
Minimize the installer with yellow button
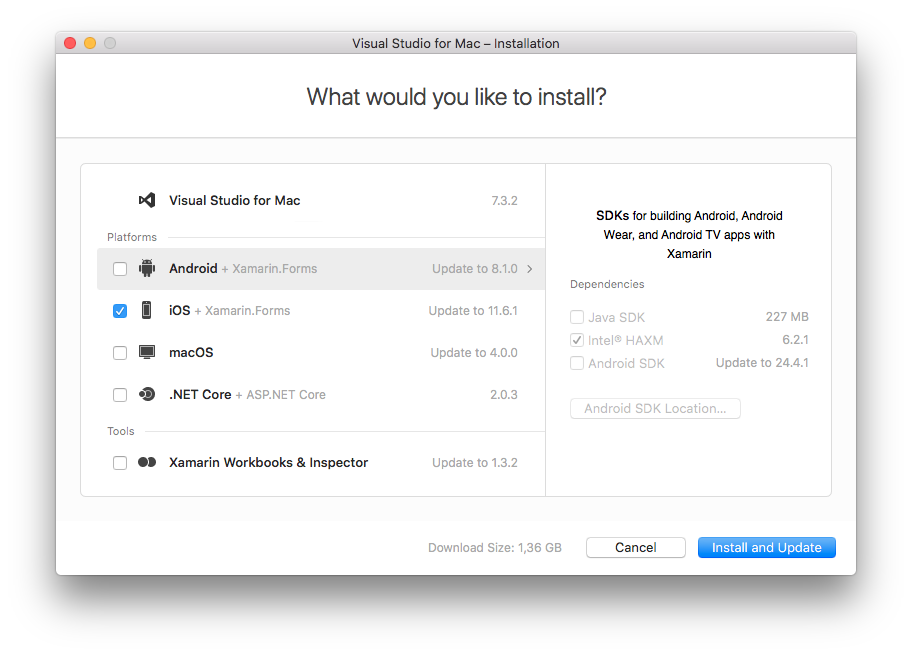90,43
